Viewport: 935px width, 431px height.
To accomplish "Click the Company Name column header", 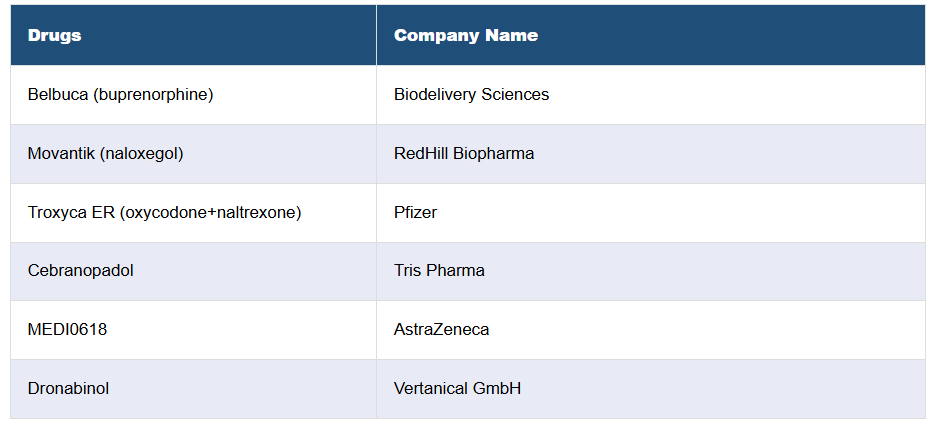I will coord(465,35).
